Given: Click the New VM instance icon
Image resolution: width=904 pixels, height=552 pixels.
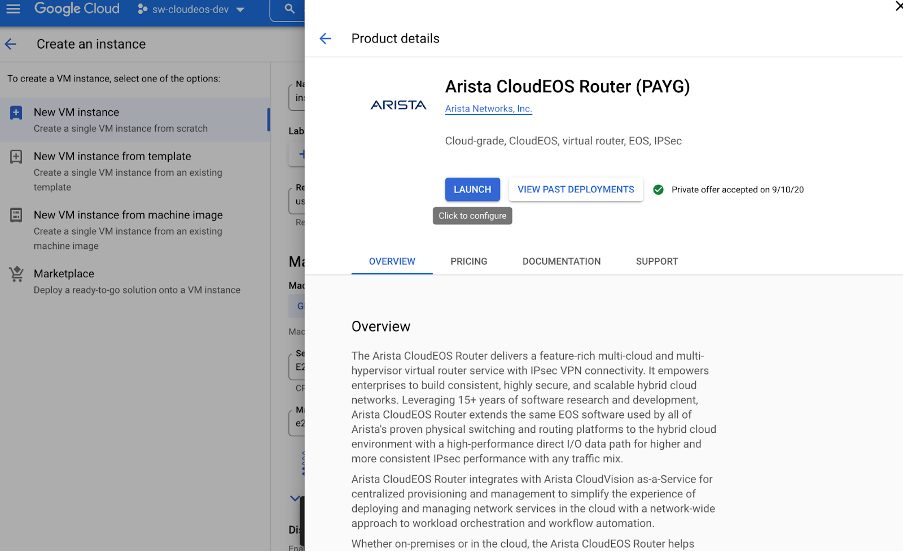Looking at the screenshot, I should [16, 112].
